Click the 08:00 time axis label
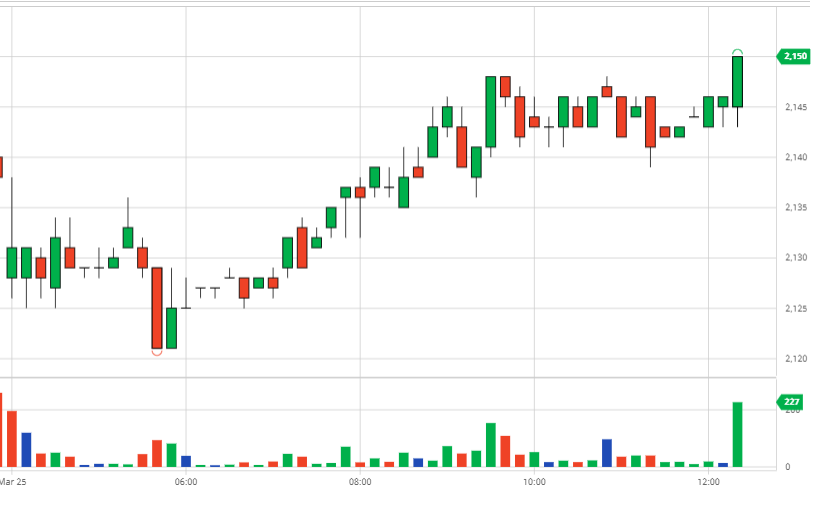This screenshot has height=510, width=840. point(360,482)
